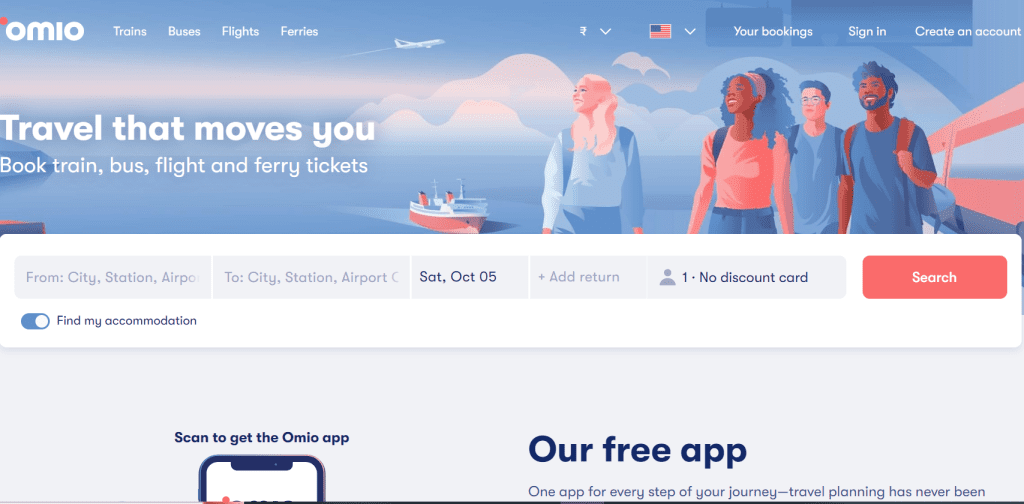Click the US flag language icon
This screenshot has width=1024, height=504.
click(660, 31)
